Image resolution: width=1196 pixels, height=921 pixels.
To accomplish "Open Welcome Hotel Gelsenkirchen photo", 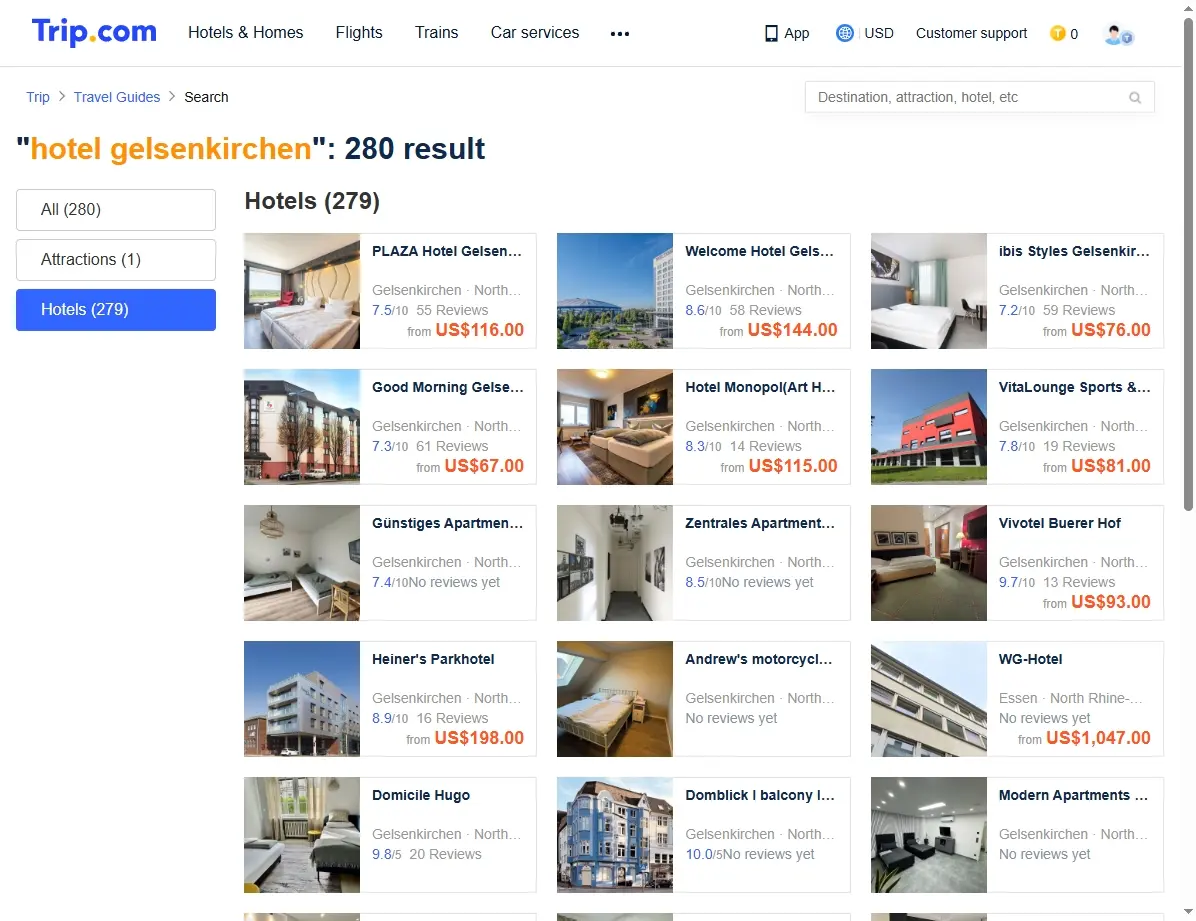I will point(615,291).
